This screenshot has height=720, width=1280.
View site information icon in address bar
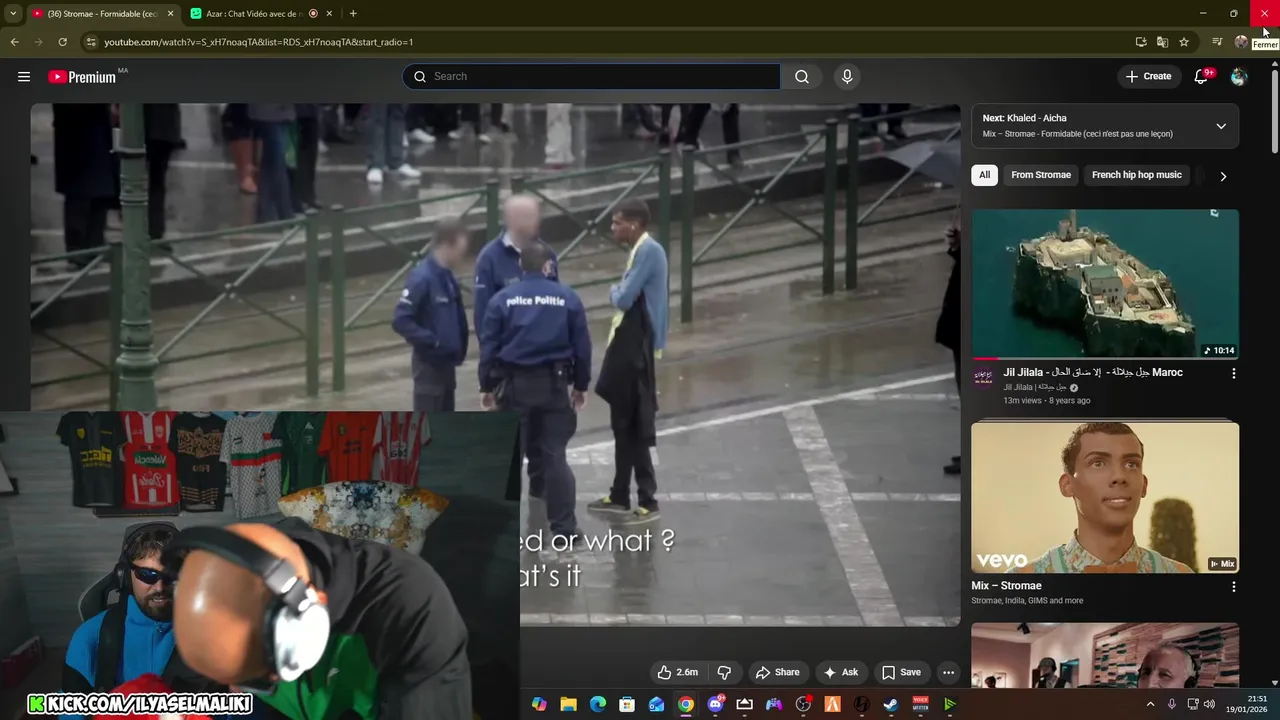click(x=91, y=42)
